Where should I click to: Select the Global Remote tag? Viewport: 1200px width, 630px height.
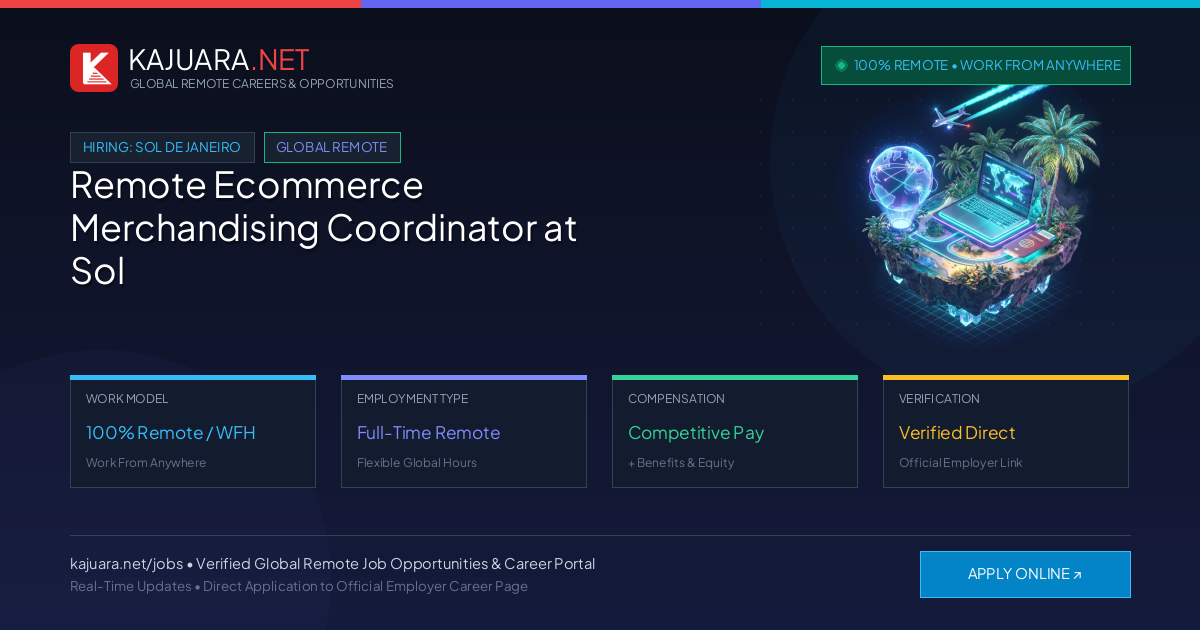(332, 147)
